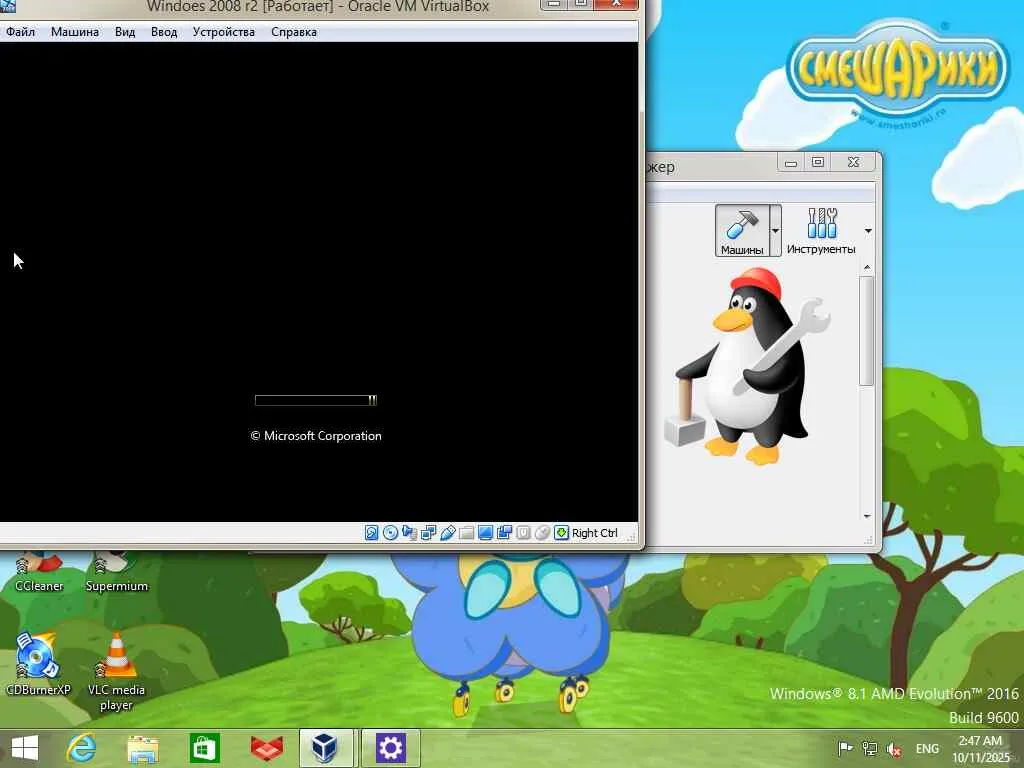The width and height of the screenshot is (1024, 768).
Task: Click the hard disk activity indicator in VM status bar
Action: tap(372, 533)
